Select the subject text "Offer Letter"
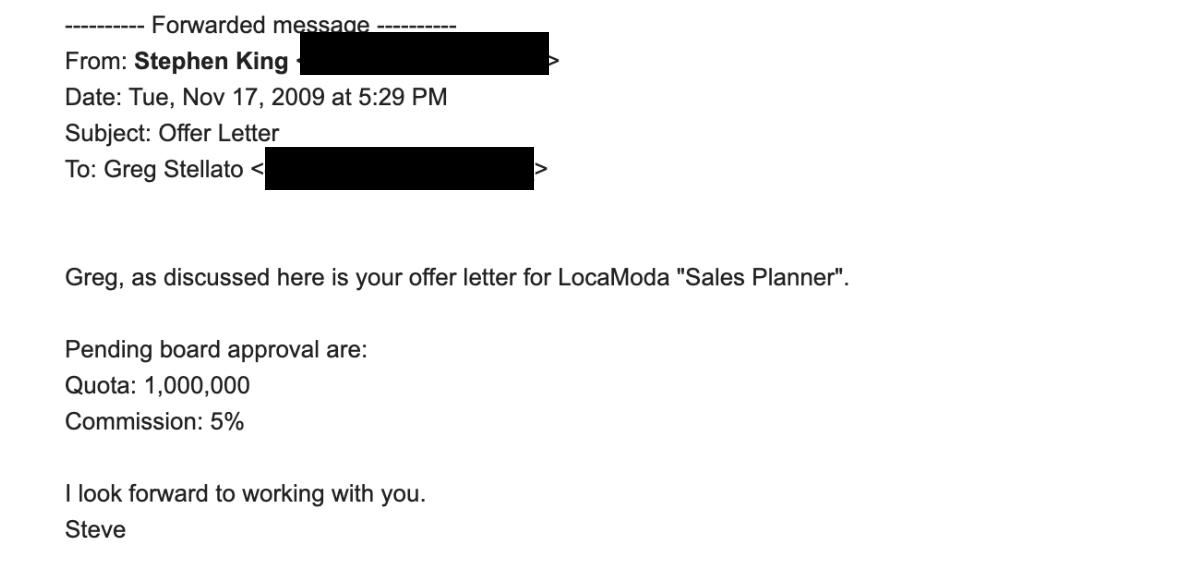This screenshot has height=570, width=1196. 219,134
